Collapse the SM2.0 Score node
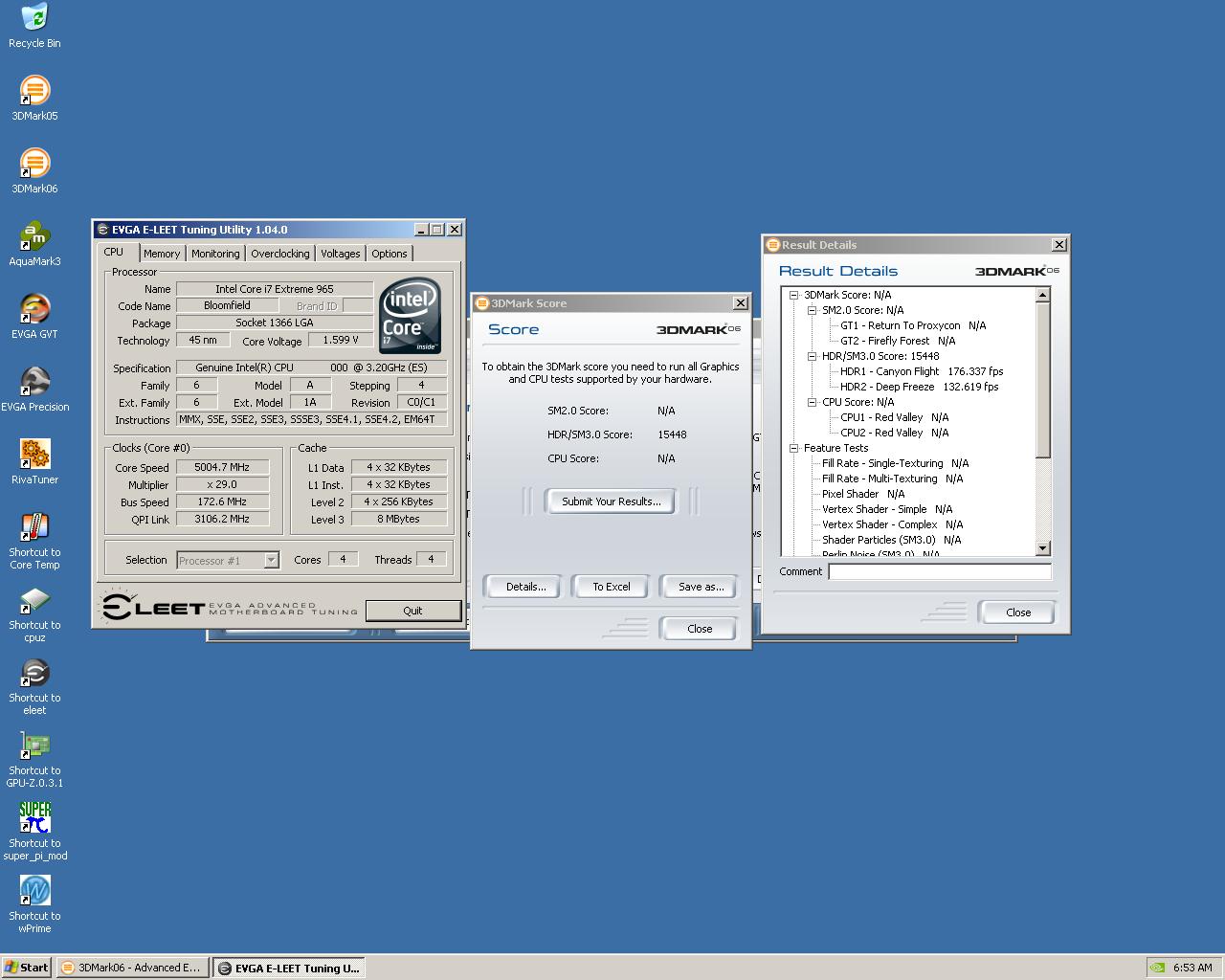Viewport: 1225px width, 980px height. tap(812, 310)
